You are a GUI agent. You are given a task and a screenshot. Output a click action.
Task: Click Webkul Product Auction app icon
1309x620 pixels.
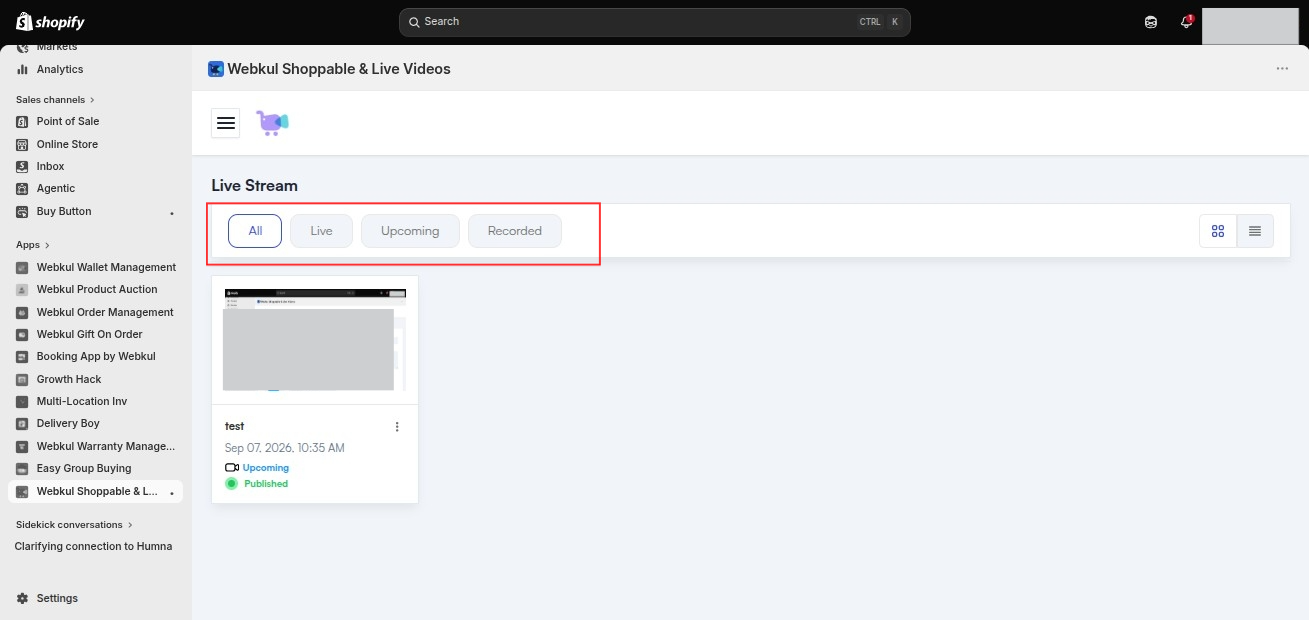pos(22,289)
